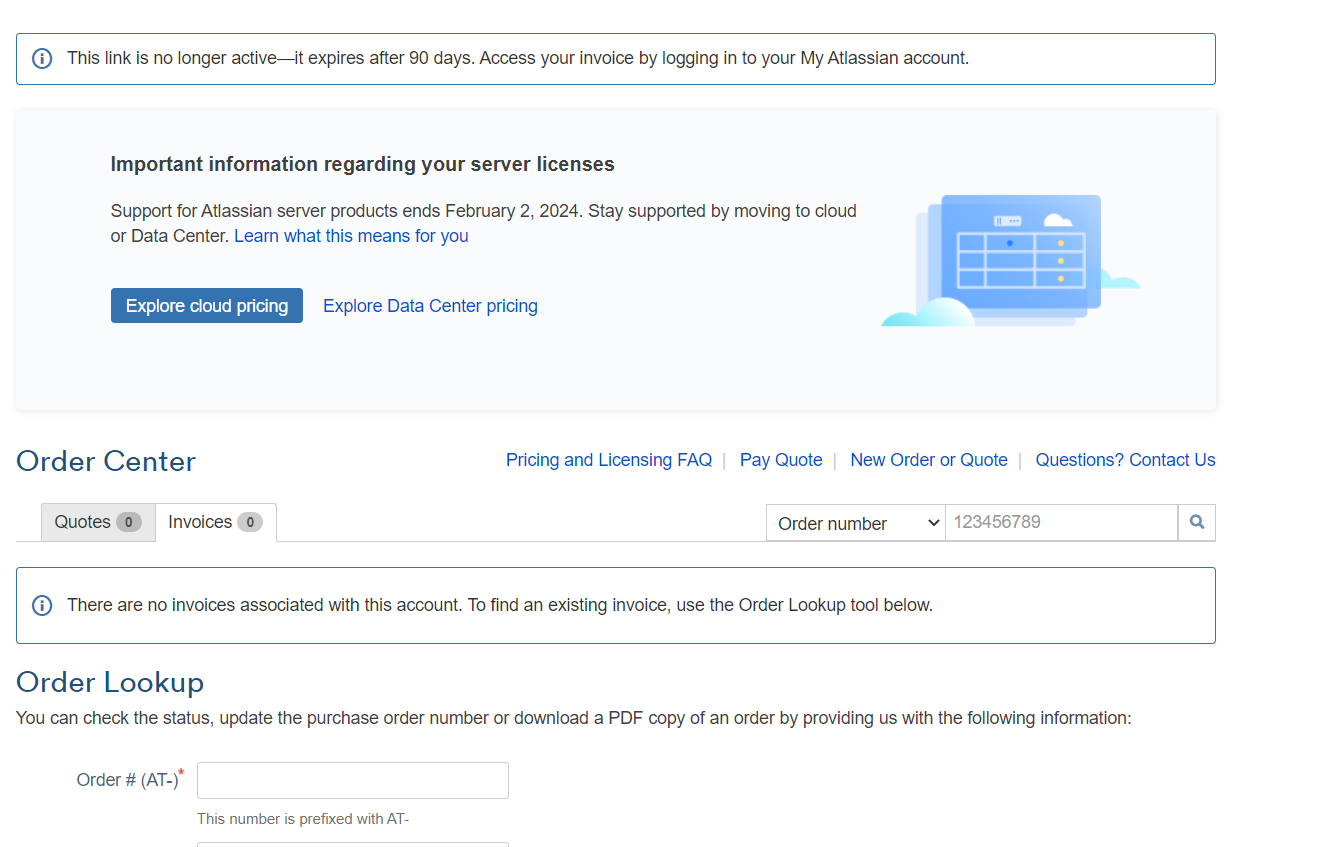Click the server illustration graphic
Viewport: 1343px width, 847px height.
(x=1010, y=260)
